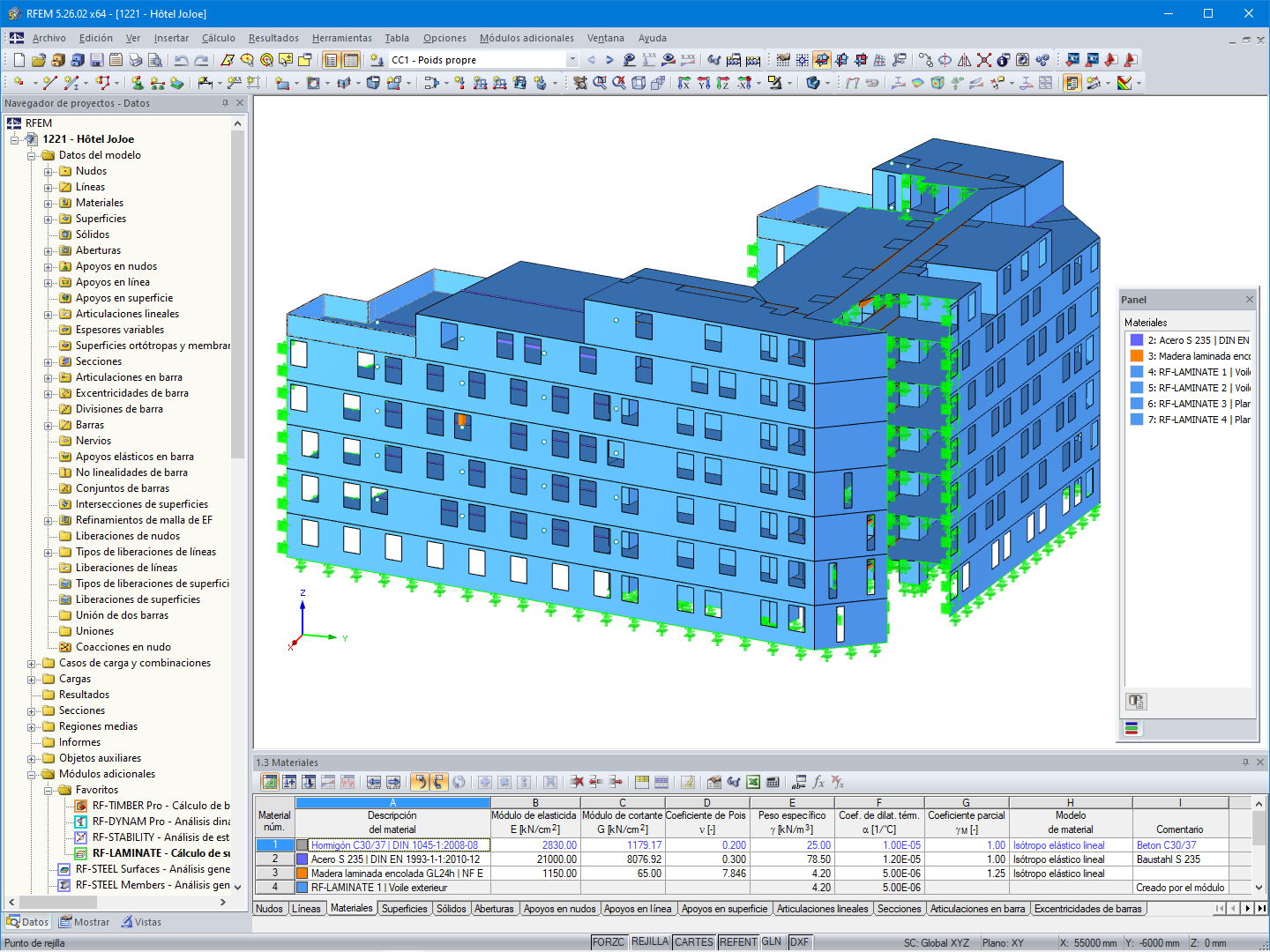Open the Herramientas menu

coord(341,38)
